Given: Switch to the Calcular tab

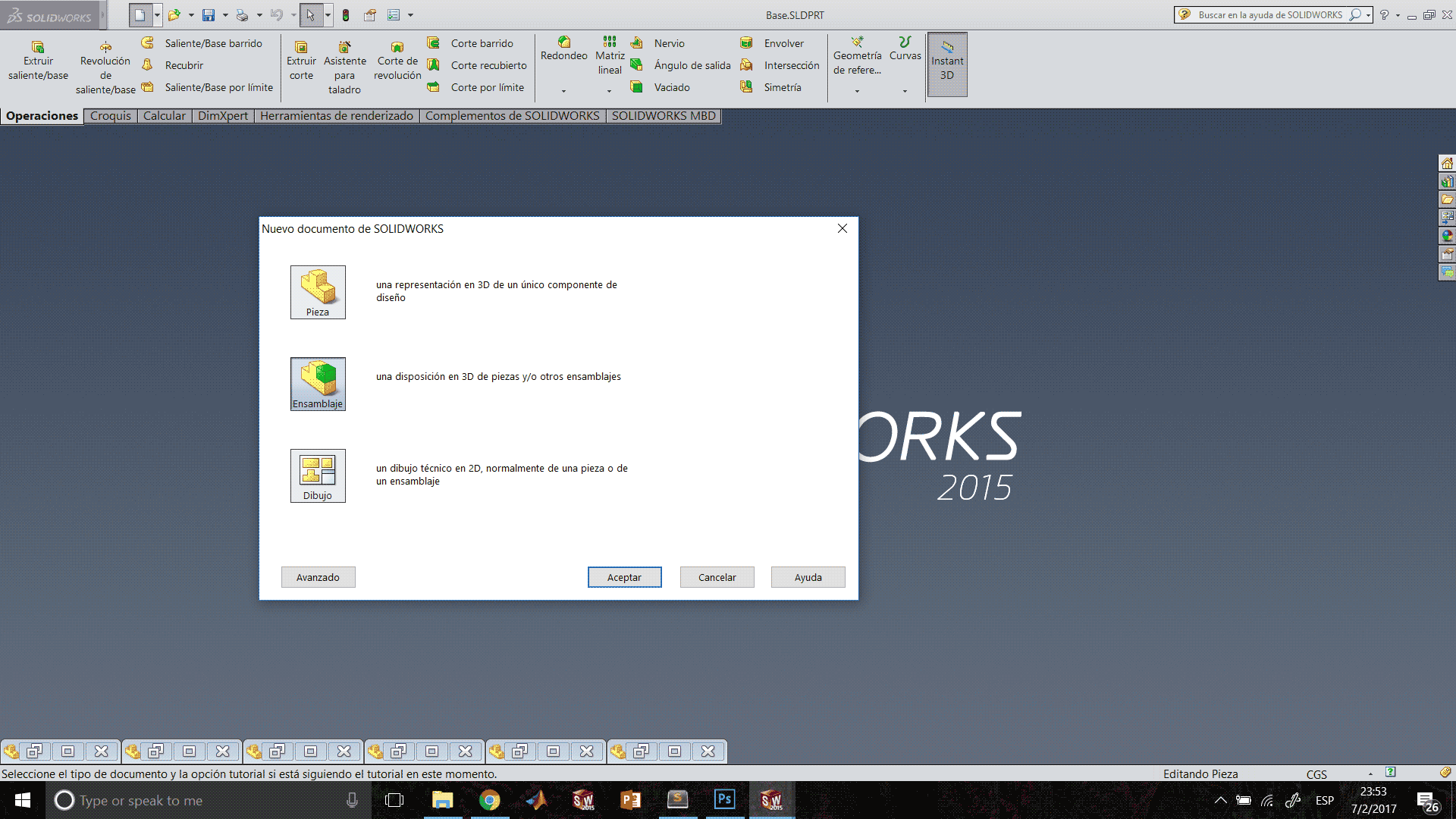Looking at the screenshot, I should pos(165,116).
